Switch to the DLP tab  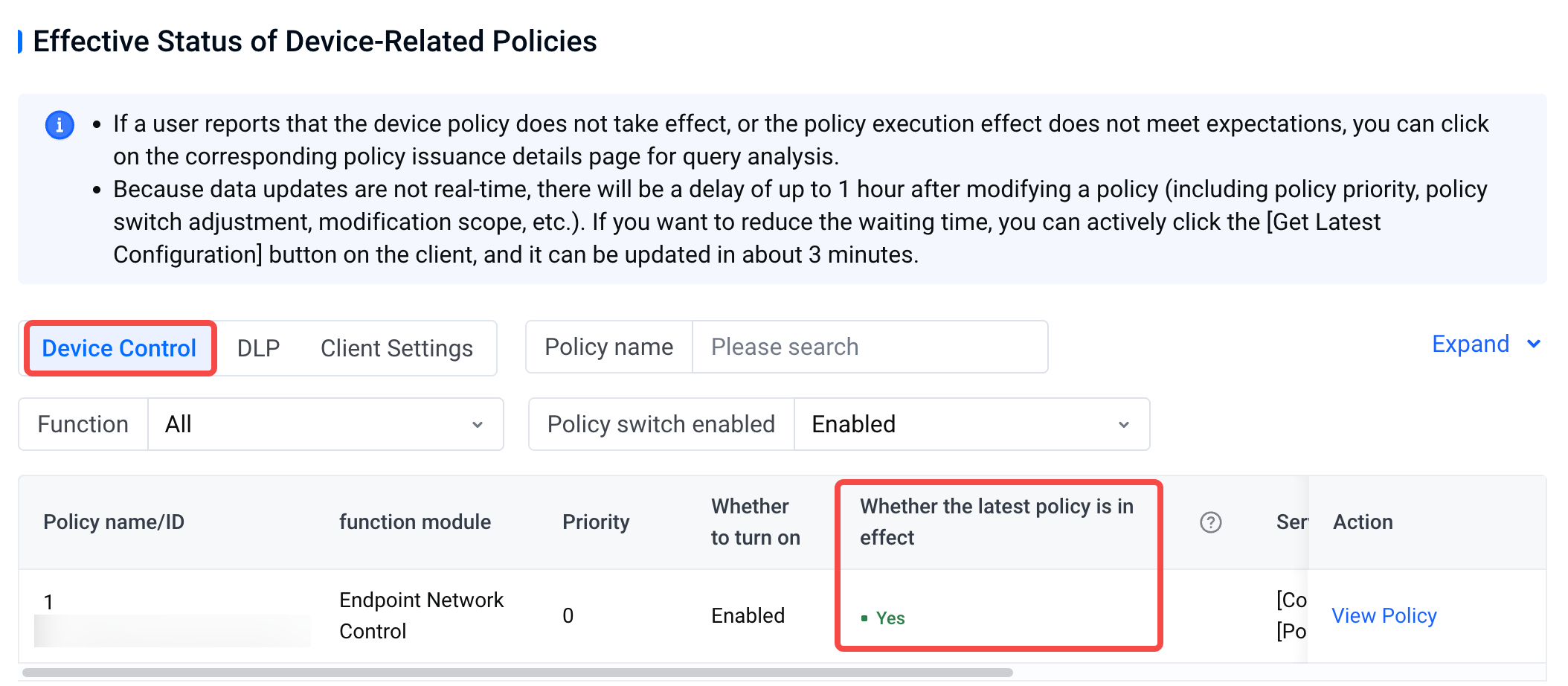pyautogui.click(x=258, y=348)
